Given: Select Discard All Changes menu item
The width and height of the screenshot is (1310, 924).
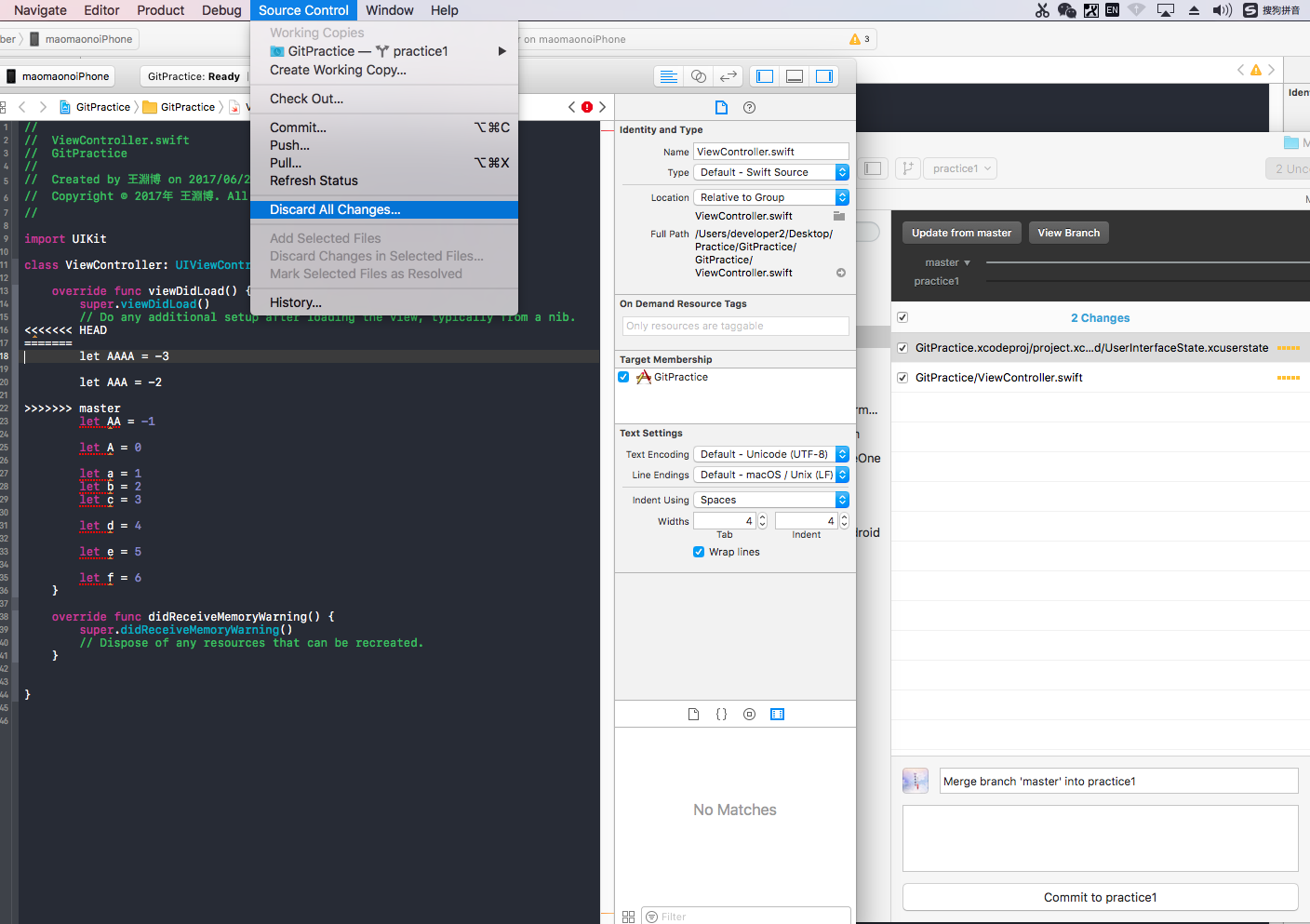Looking at the screenshot, I should (x=384, y=209).
